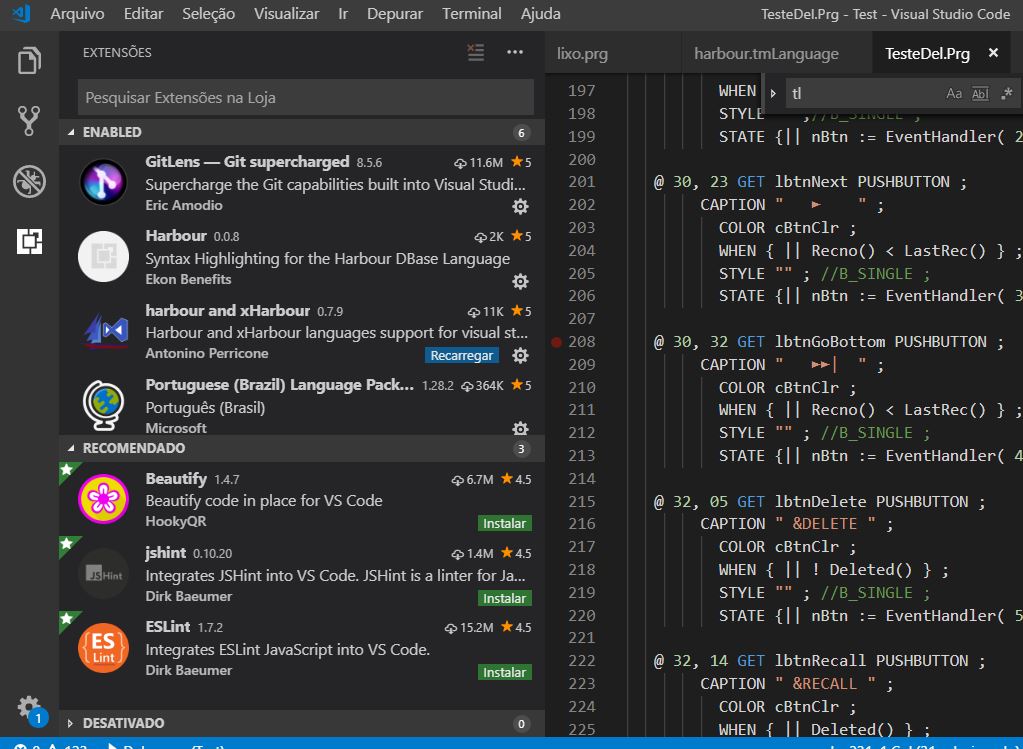Open the Explorer view in activity bar
The height and width of the screenshot is (749, 1023).
tap(29, 61)
